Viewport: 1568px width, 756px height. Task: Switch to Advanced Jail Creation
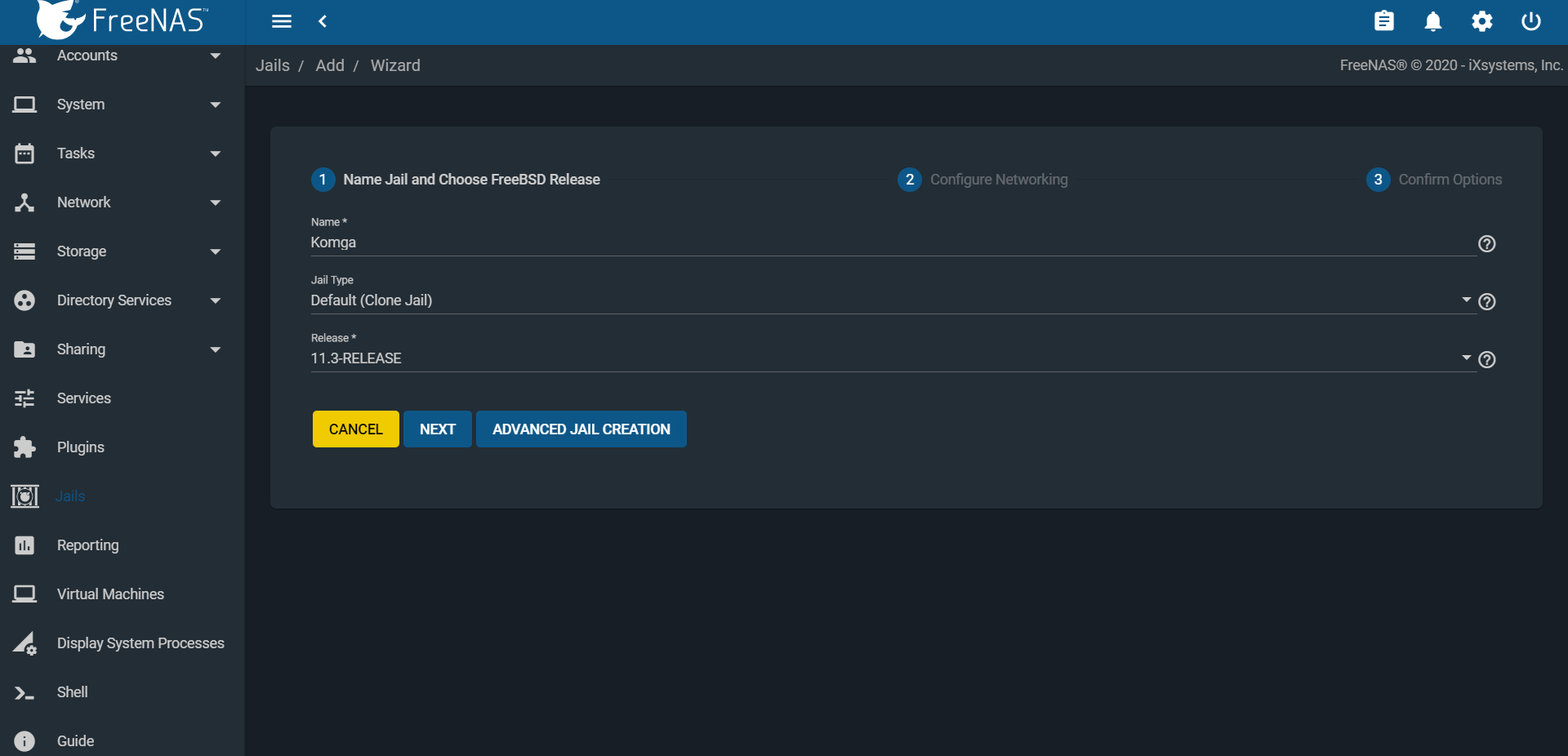(x=581, y=429)
